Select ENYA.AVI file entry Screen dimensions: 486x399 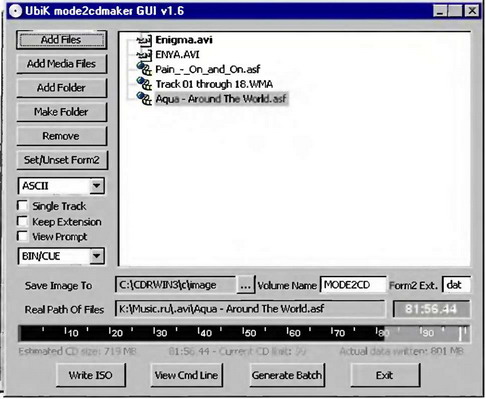[x=177, y=55]
